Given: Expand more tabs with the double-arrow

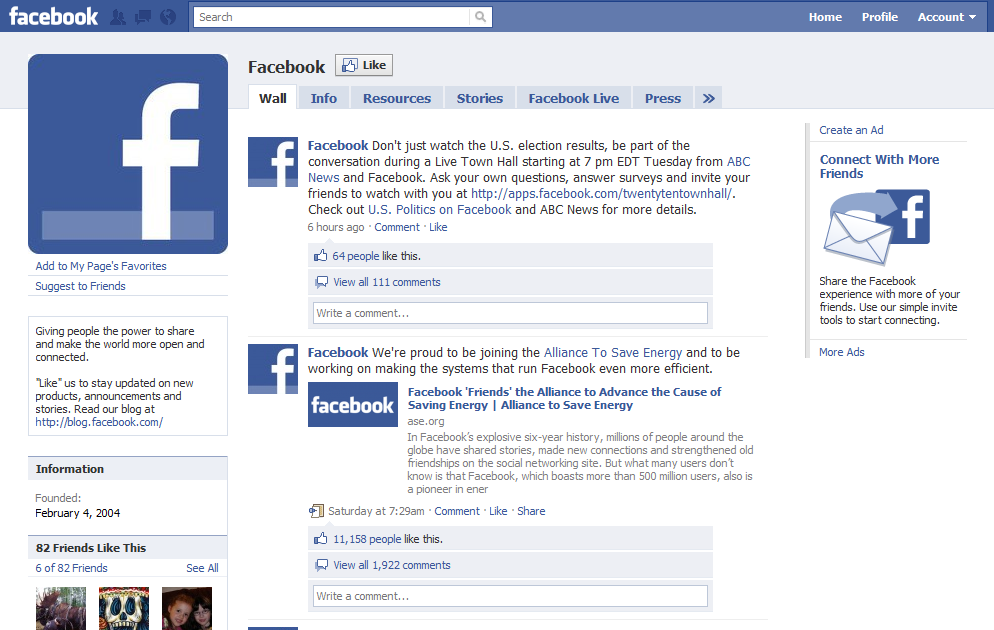Looking at the screenshot, I should pyautogui.click(x=709, y=98).
